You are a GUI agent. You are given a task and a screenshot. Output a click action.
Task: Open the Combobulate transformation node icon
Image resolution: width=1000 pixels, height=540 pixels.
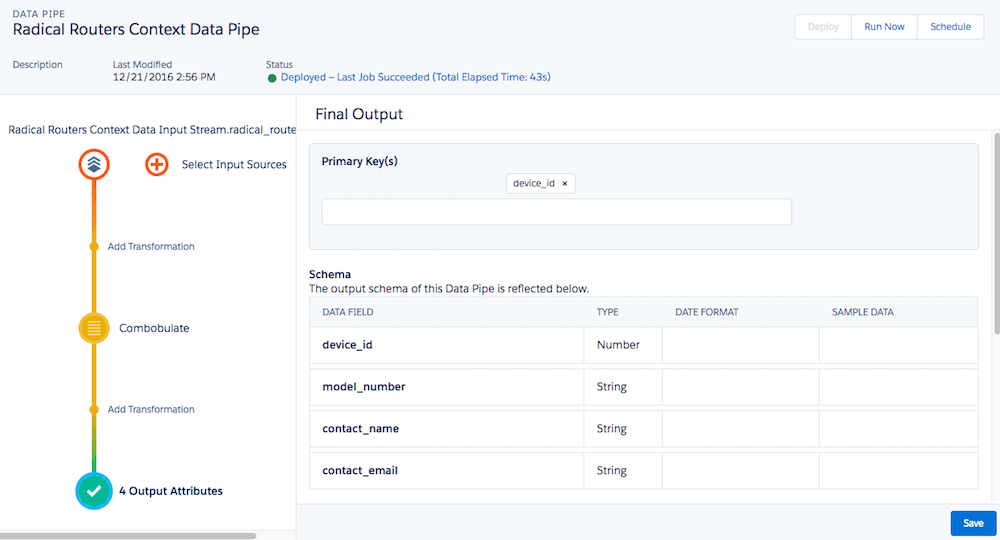pyautogui.click(x=94, y=328)
